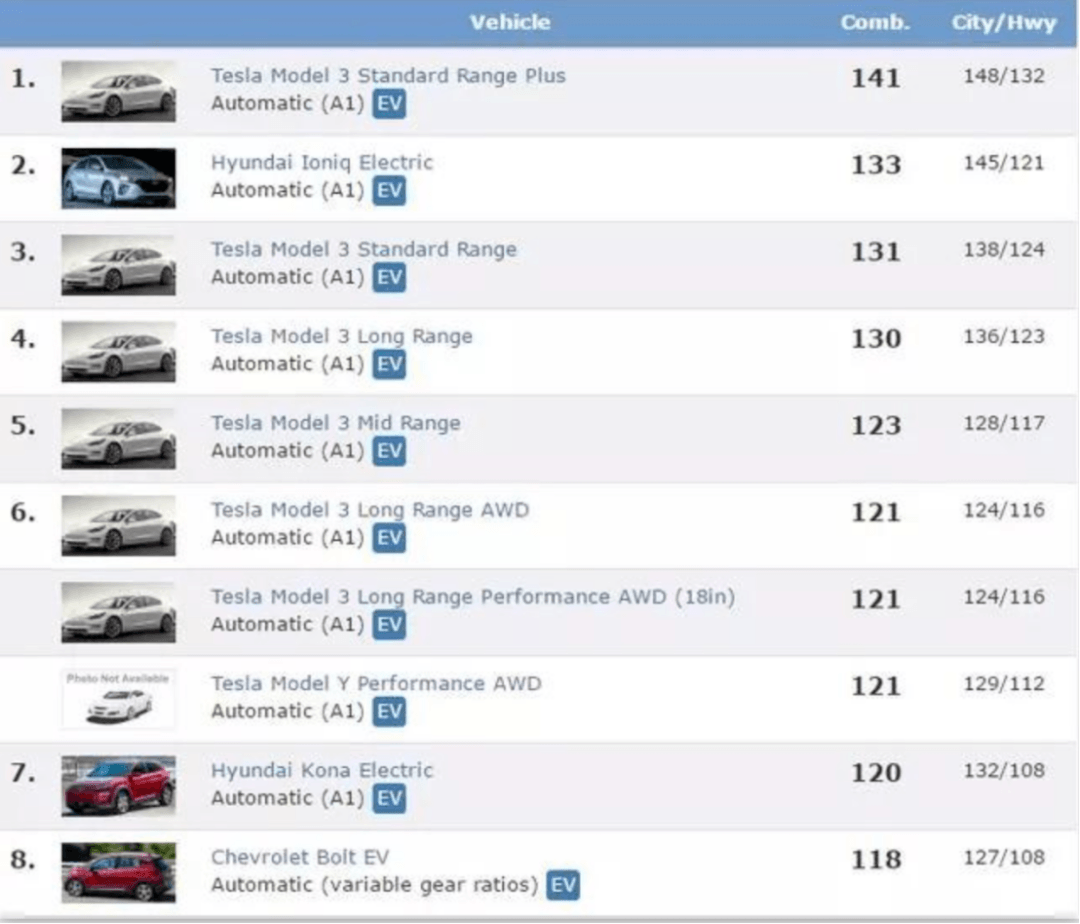The width and height of the screenshot is (1080, 924).
Task: Click the EV badge for Chevrolet Bolt EV
Action: (563, 885)
